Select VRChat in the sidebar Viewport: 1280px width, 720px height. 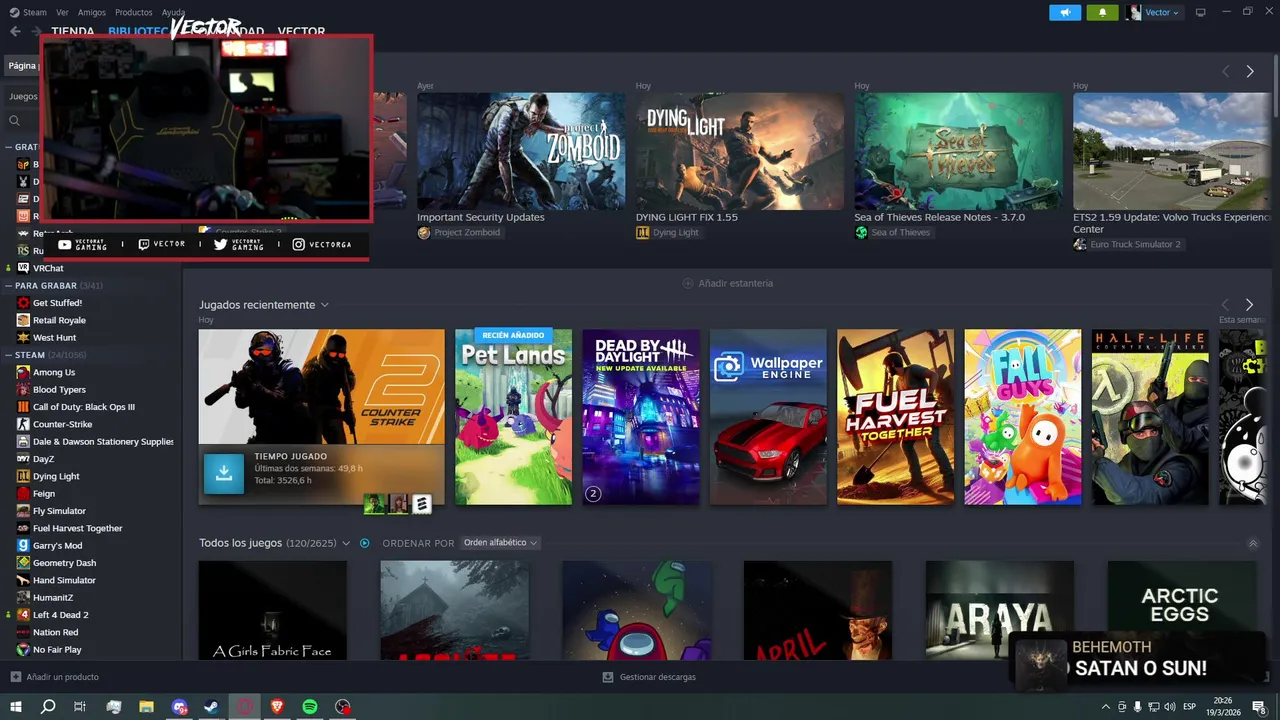(x=48, y=268)
